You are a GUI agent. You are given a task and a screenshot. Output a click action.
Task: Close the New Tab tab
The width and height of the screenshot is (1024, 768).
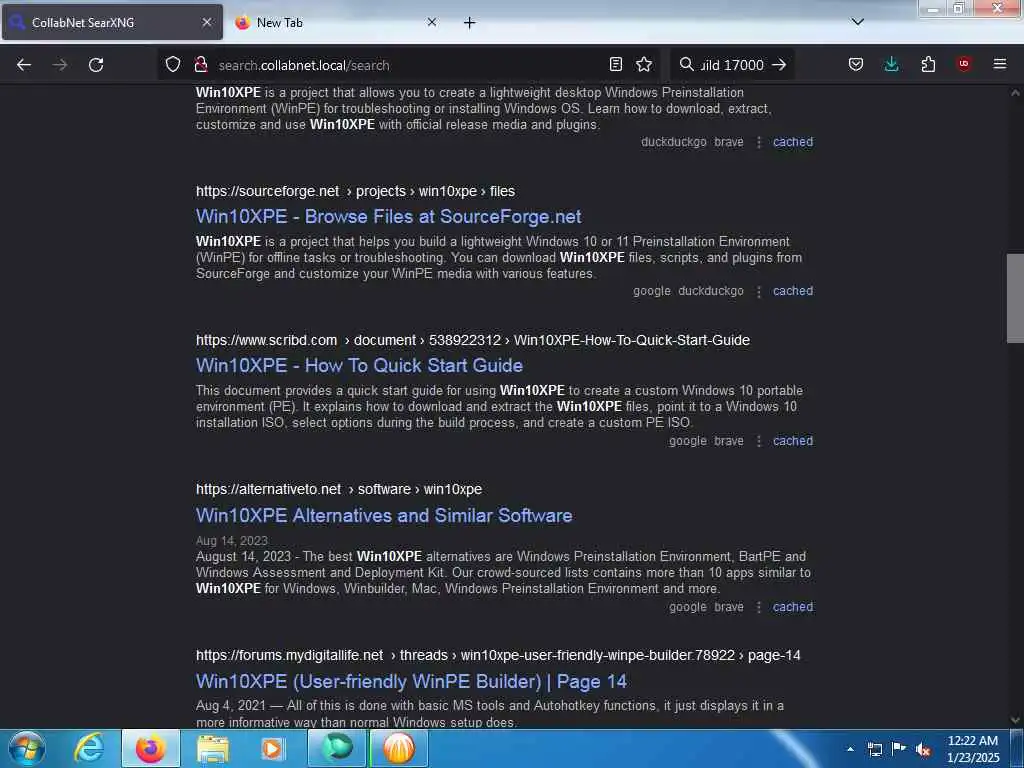432,22
